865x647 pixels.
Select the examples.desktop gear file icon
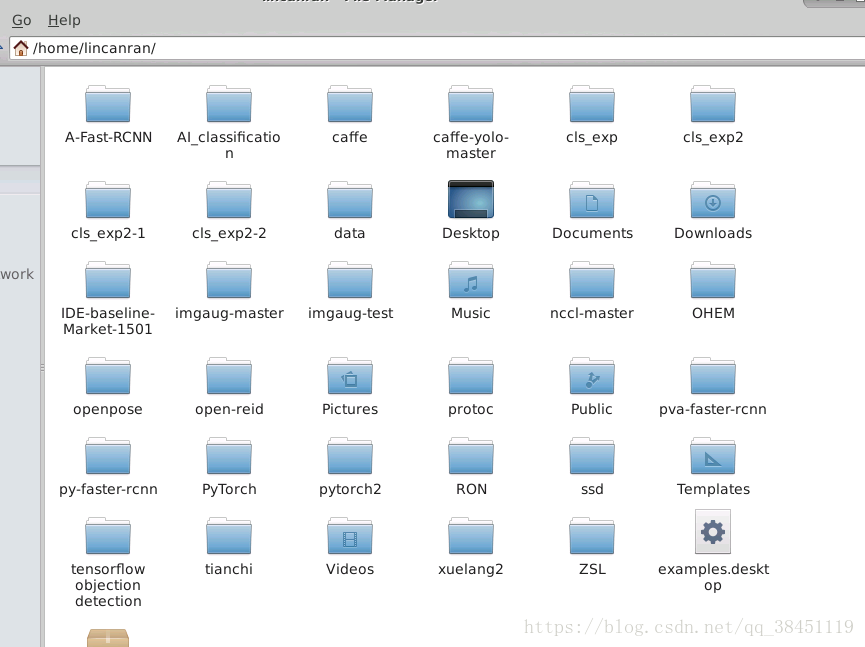(713, 532)
